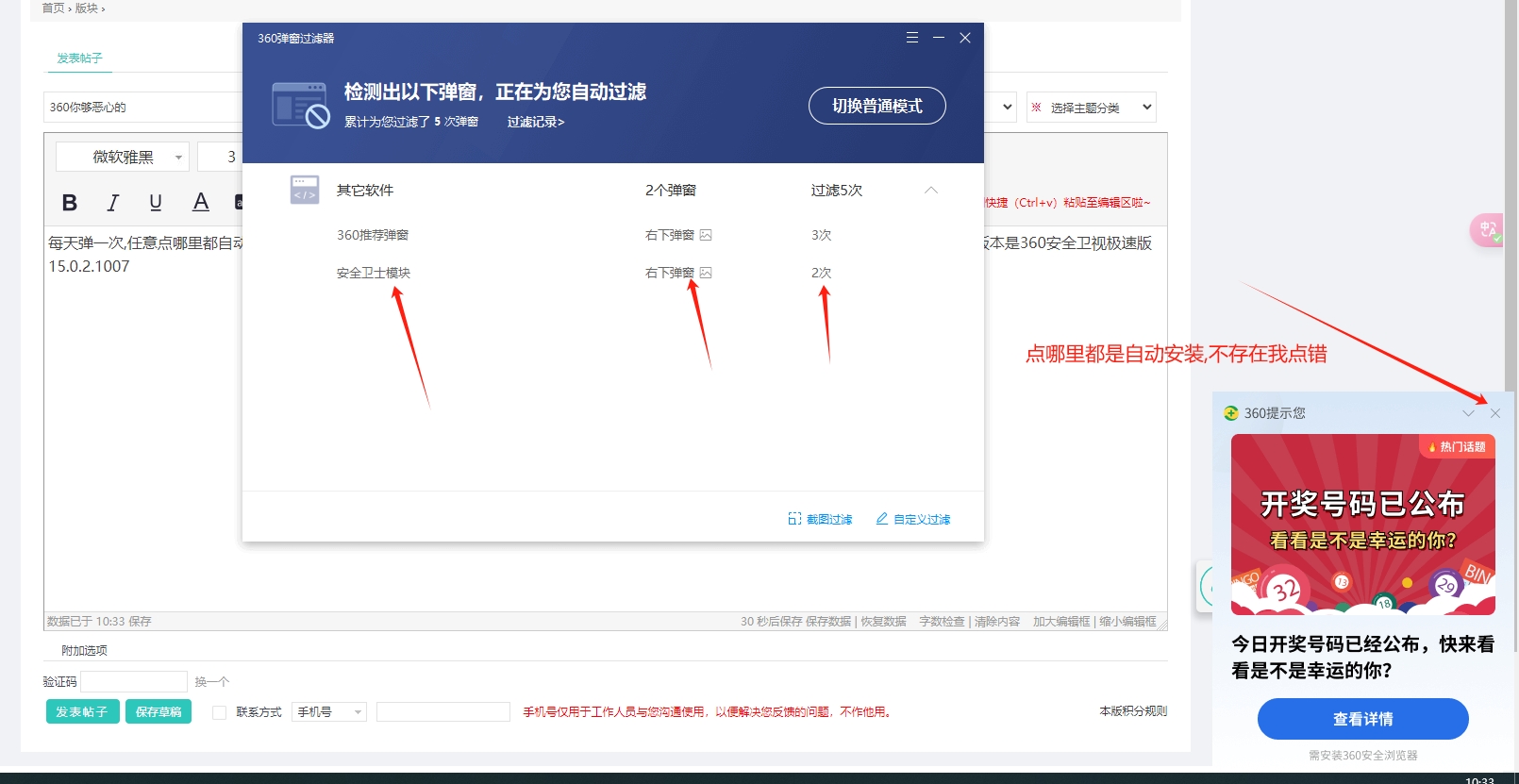
Task: Click the 其它软件 category icon
Action: coord(305,190)
